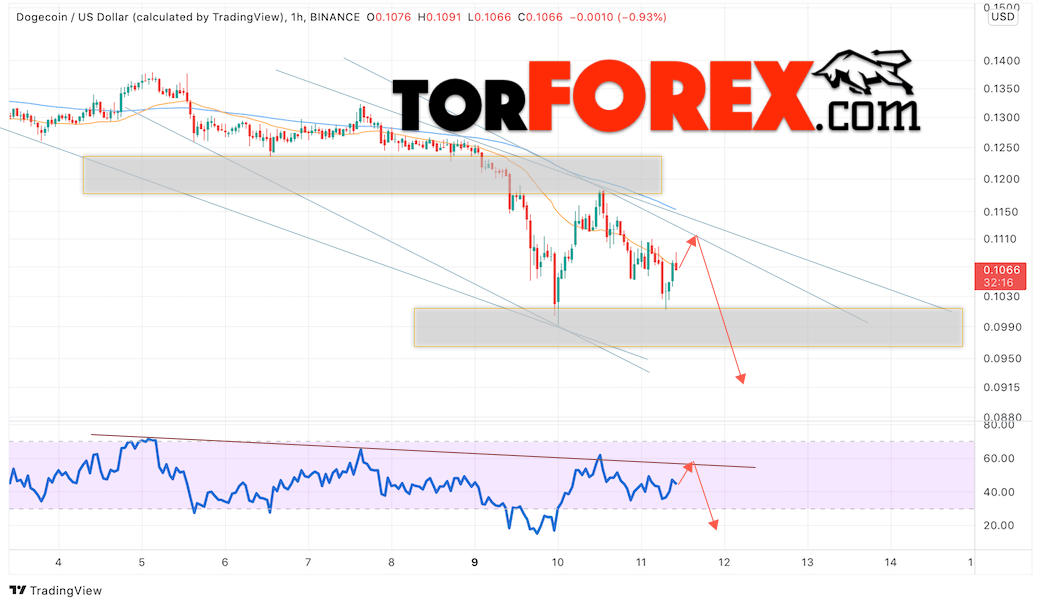Click the RSI 40.00 axis label
The width and height of the screenshot is (1041, 606).
[999, 492]
